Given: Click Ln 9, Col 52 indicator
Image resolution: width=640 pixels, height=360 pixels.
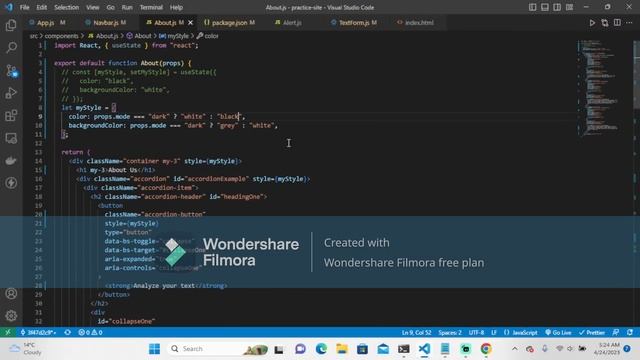Looking at the screenshot, I should [x=416, y=332].
